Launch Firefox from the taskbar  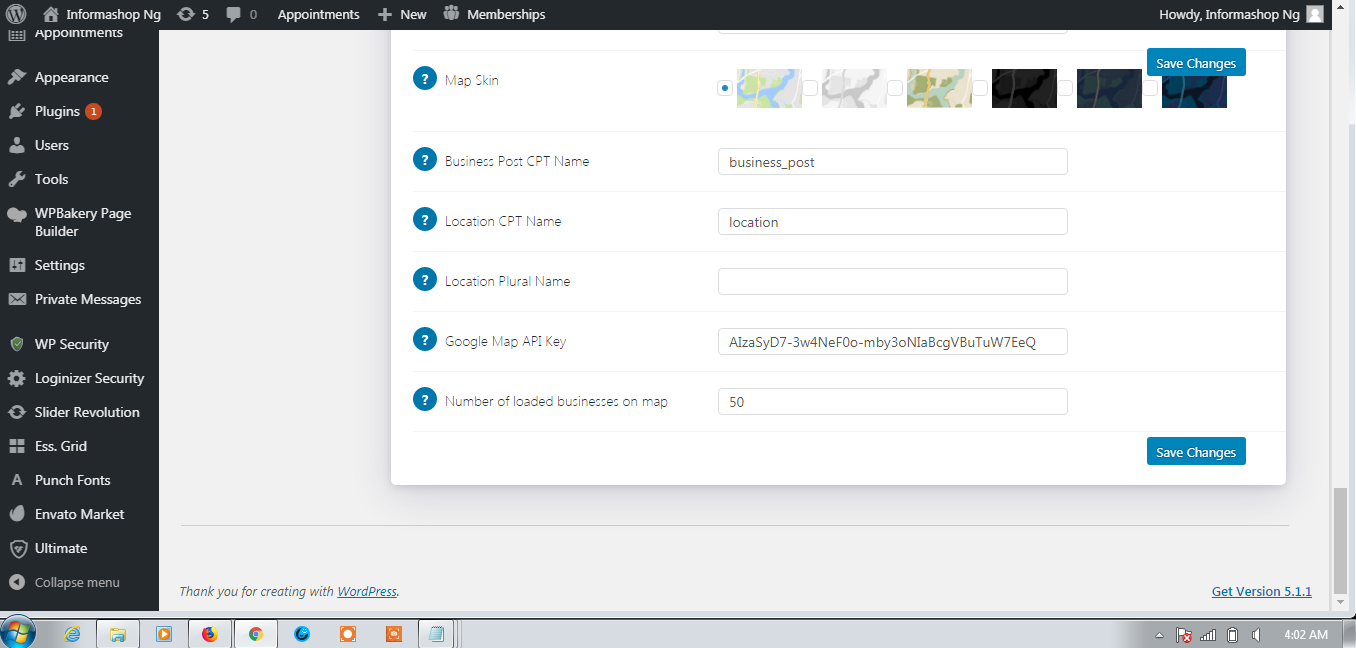[x=209, y=633]
